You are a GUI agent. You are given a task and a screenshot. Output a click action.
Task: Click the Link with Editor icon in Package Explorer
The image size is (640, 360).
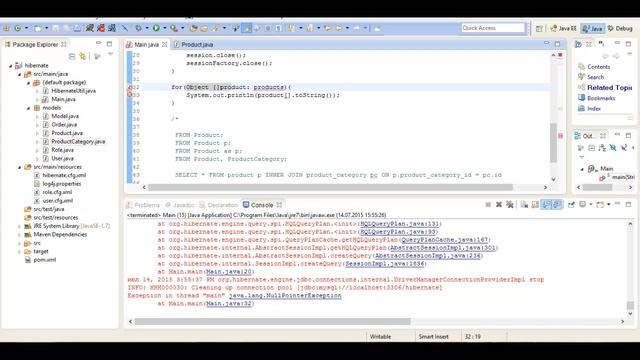(83, 56)
